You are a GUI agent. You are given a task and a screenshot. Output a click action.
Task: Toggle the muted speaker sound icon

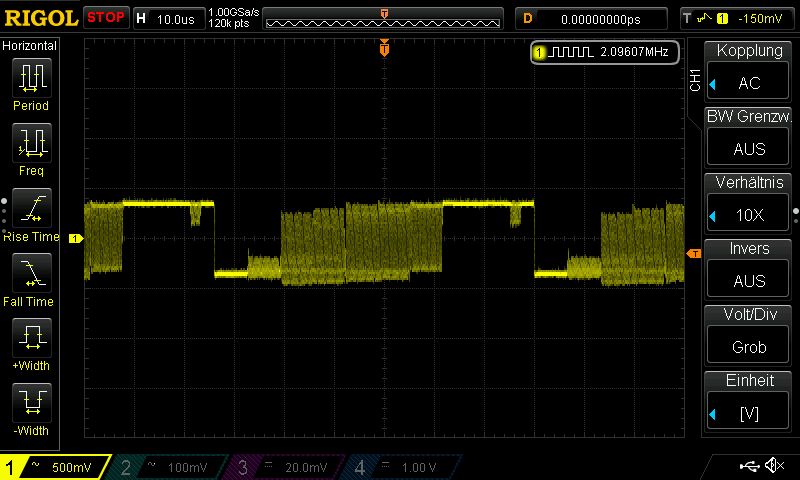(x=773, y=466)
